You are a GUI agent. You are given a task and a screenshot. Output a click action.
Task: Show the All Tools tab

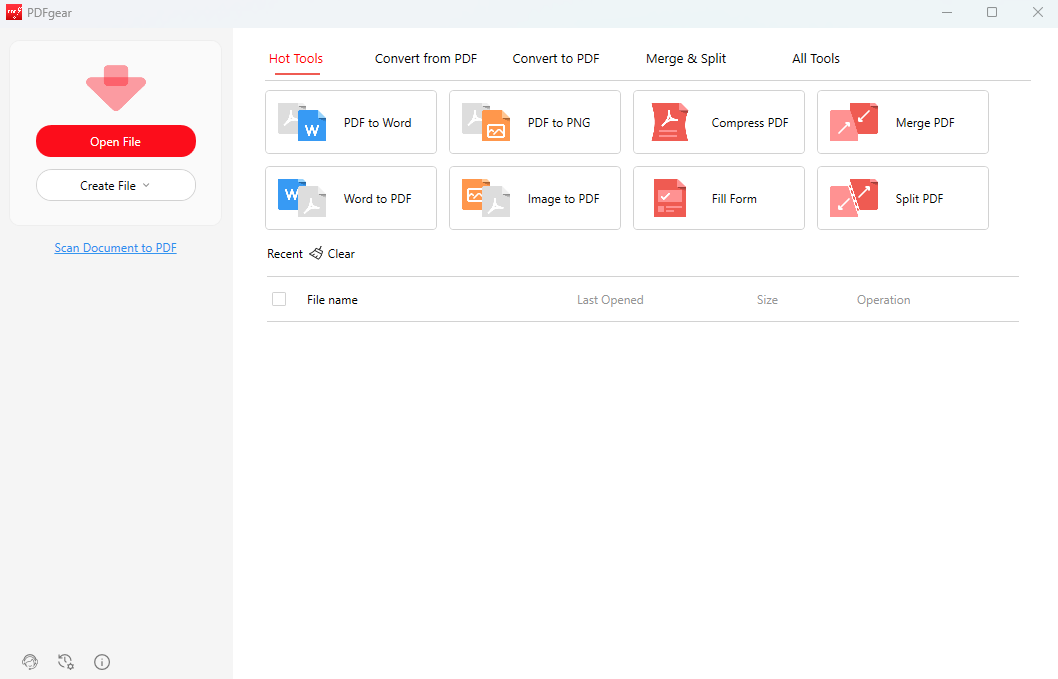816,59
